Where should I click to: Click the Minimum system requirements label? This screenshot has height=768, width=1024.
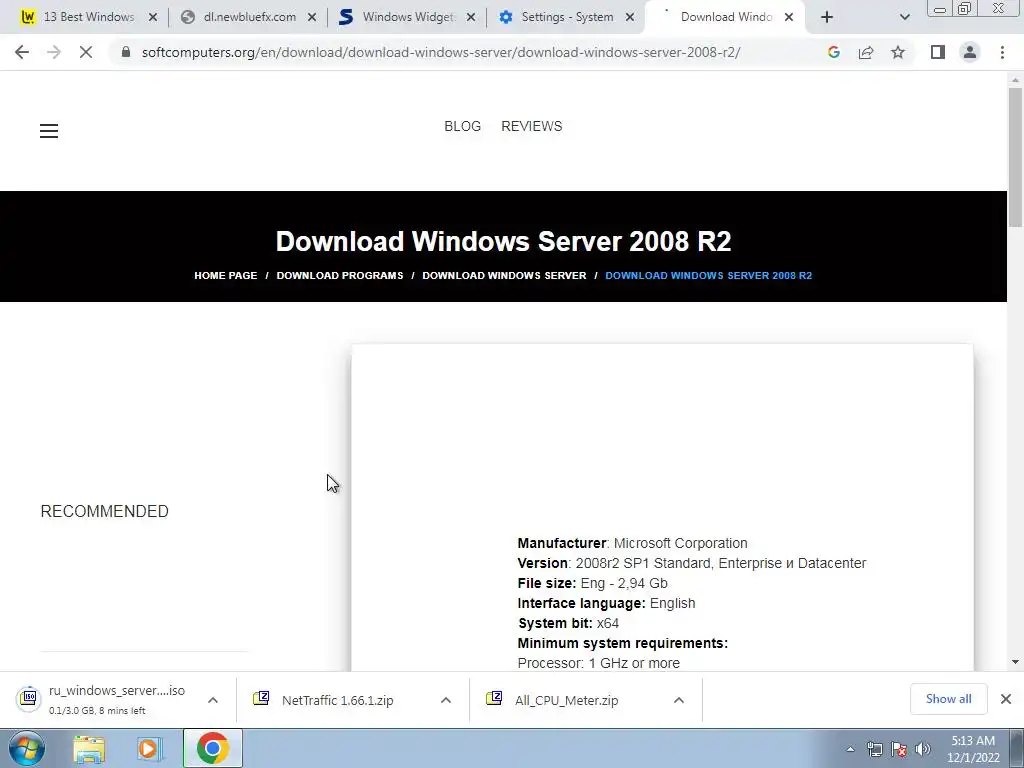622,643
